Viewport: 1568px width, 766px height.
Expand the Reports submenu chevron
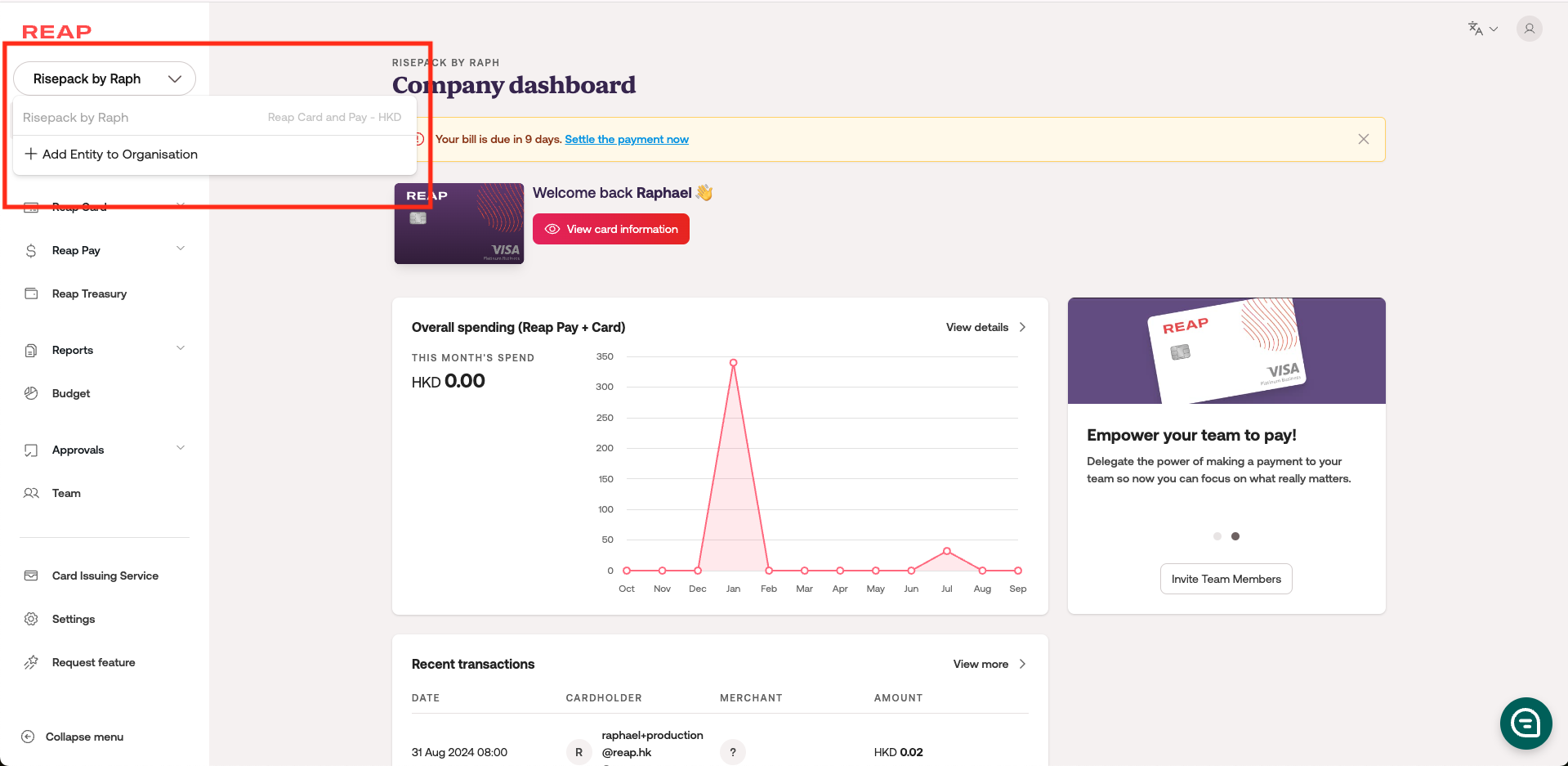[x=181, y=348]
